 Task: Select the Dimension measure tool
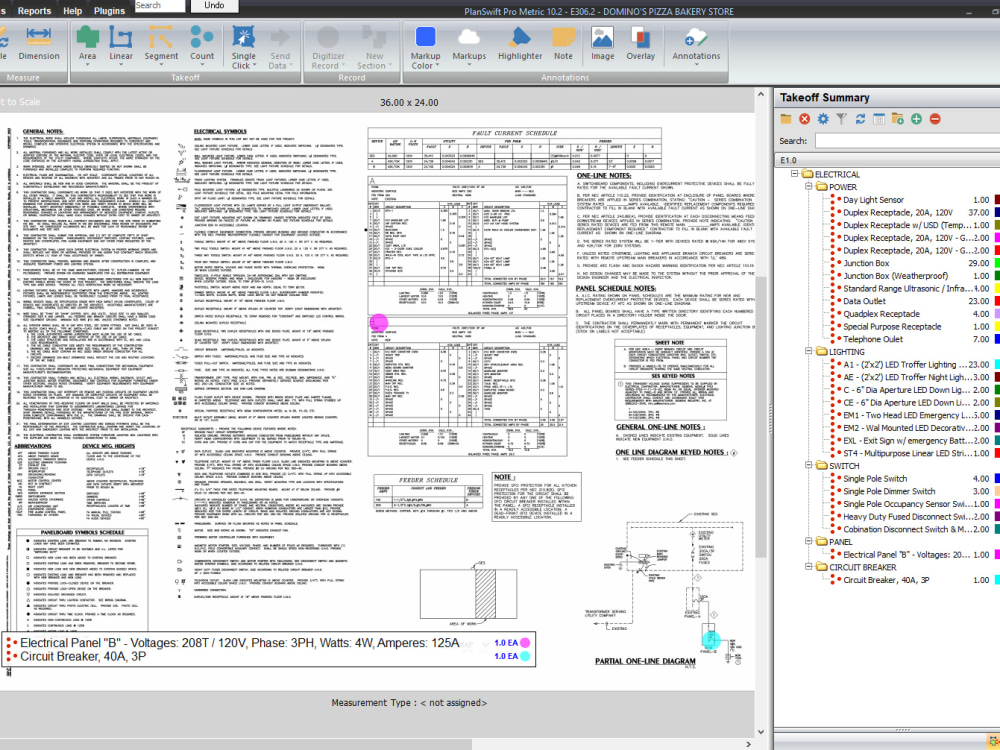[x=38, y=43]
